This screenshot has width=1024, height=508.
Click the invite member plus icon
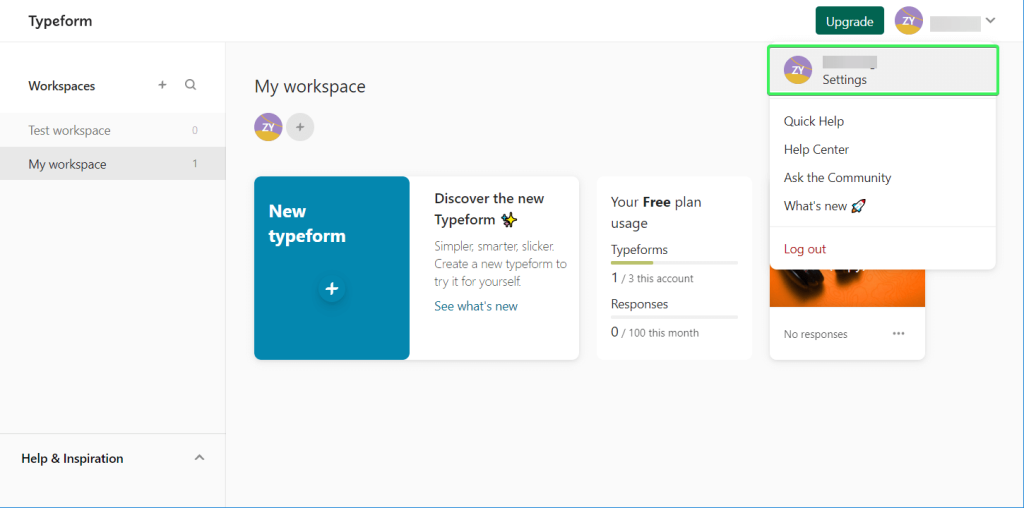click(300, 127)
